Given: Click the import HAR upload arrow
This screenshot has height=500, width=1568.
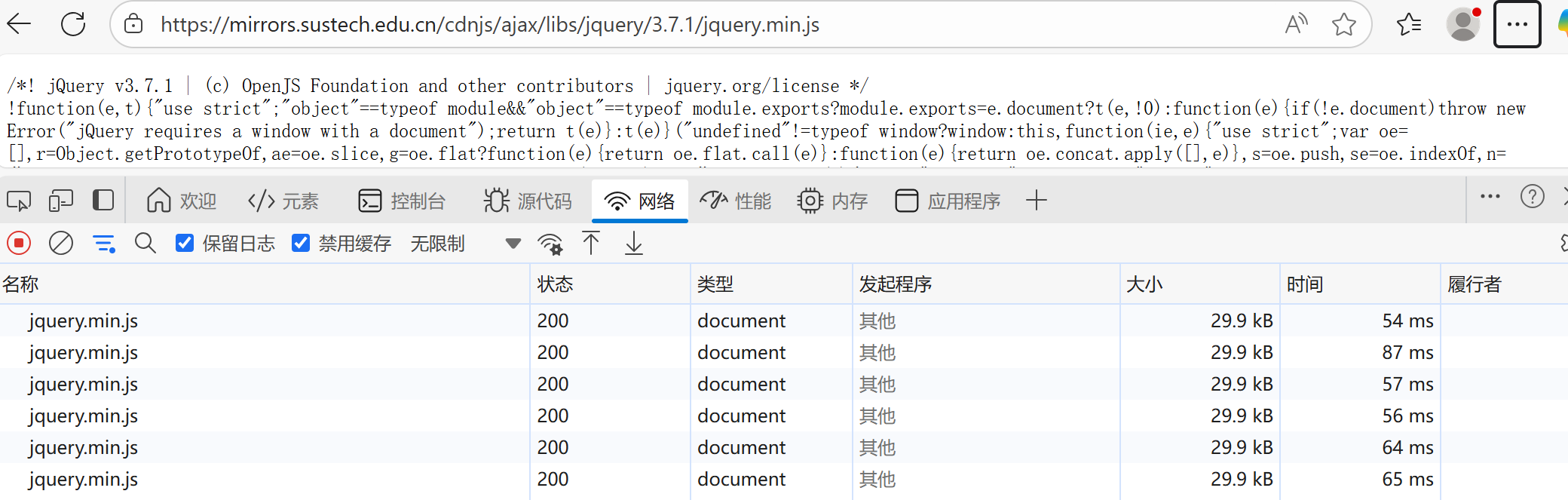Looking at the screenshot, I should (591, 243).
